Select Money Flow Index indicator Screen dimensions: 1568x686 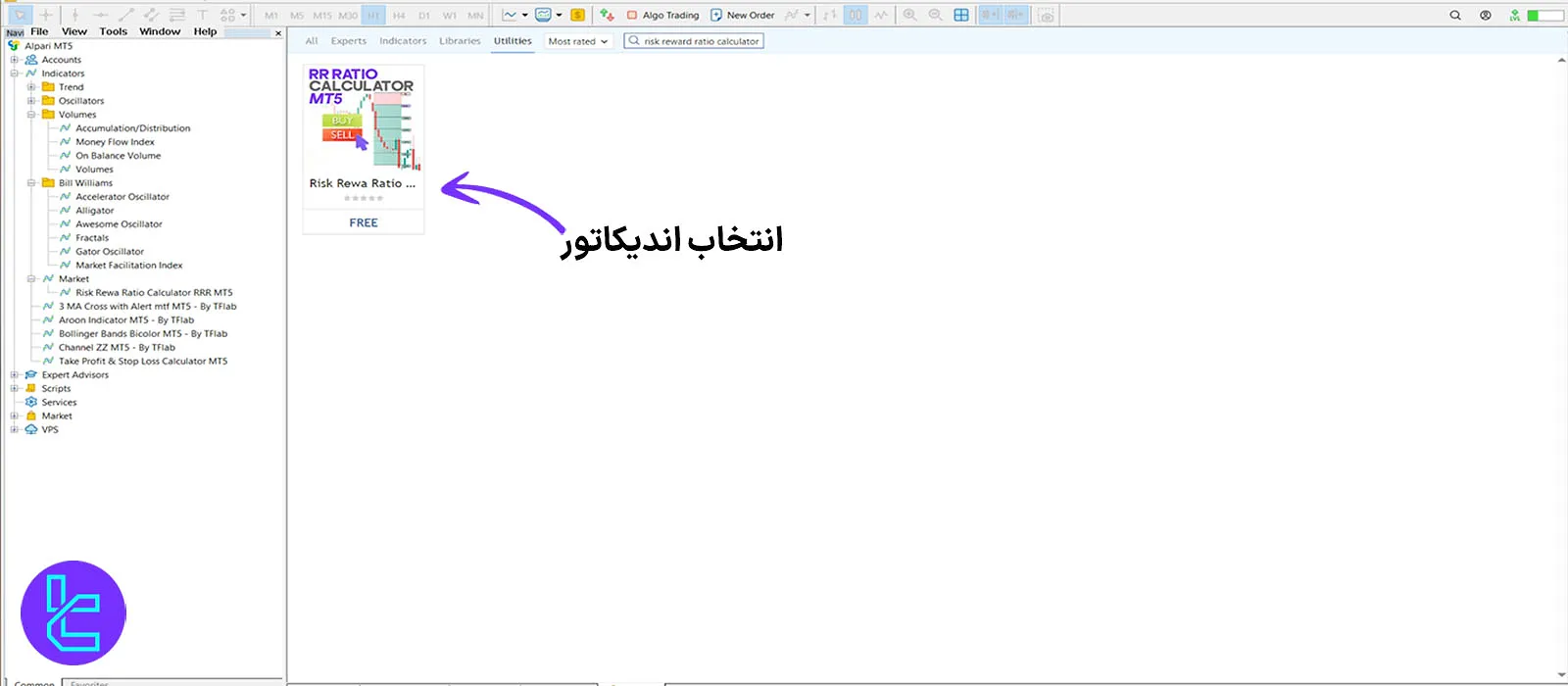(115, 142)
